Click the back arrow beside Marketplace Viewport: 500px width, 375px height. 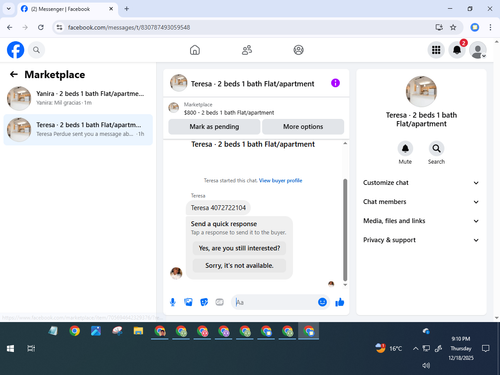coord(14,74)
